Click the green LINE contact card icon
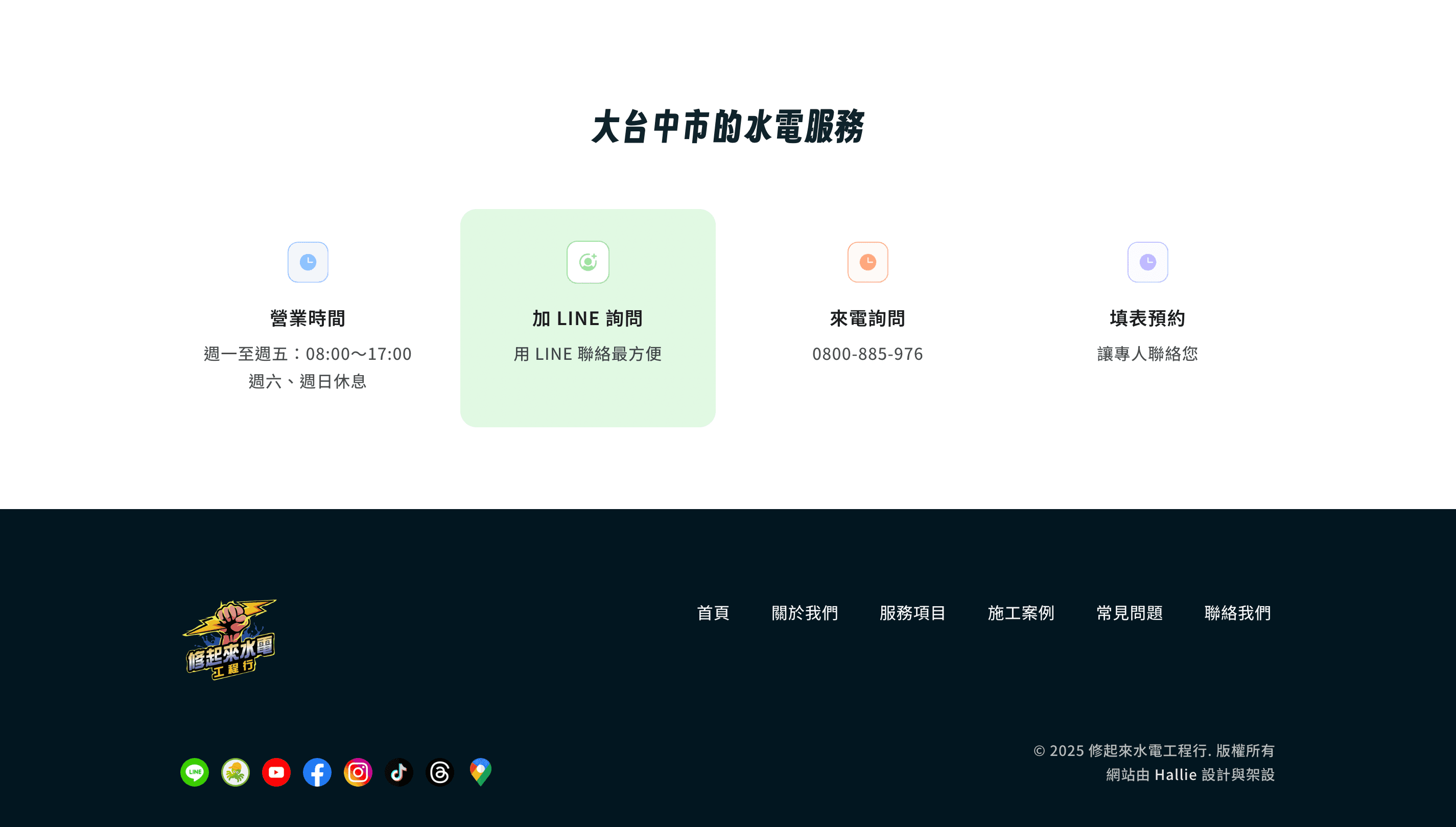The width and height of the screenshot is (1456, 827). point(588,262)
